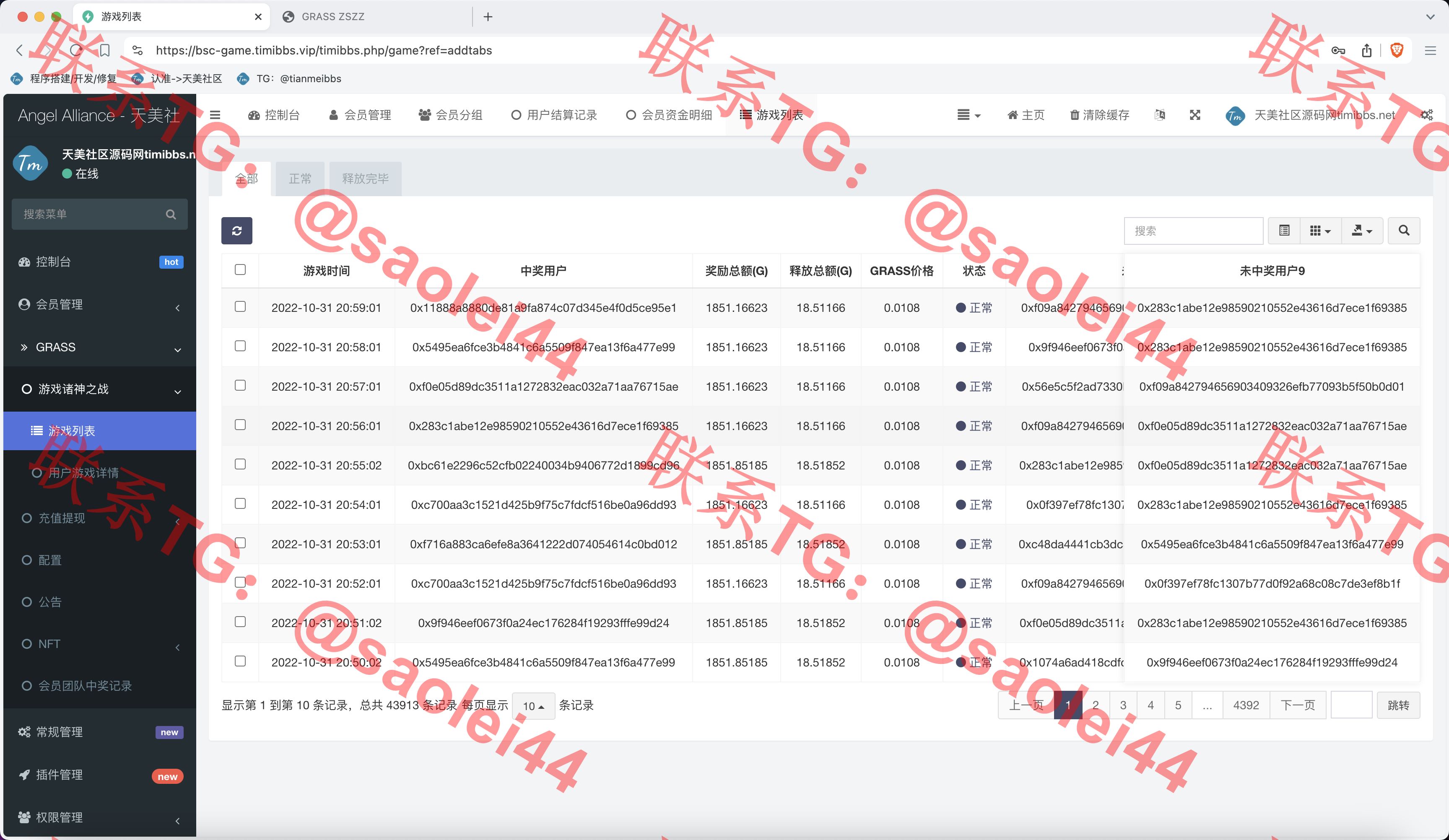Click the table 搜索 input field

pyautogui.click(x=1193, y=231)
